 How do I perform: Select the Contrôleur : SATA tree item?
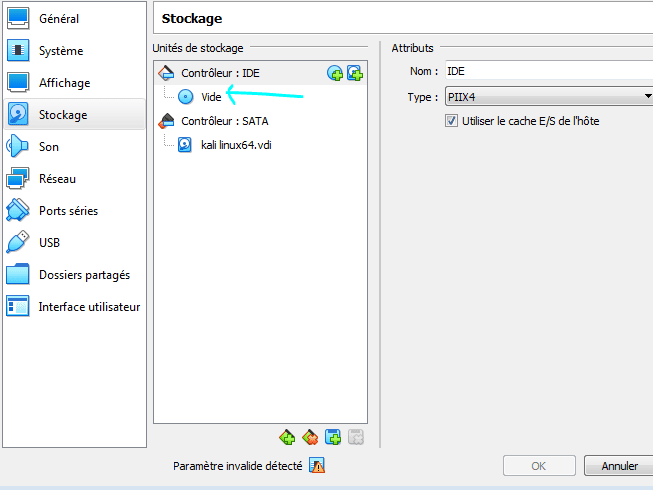[x=224, y=121]
